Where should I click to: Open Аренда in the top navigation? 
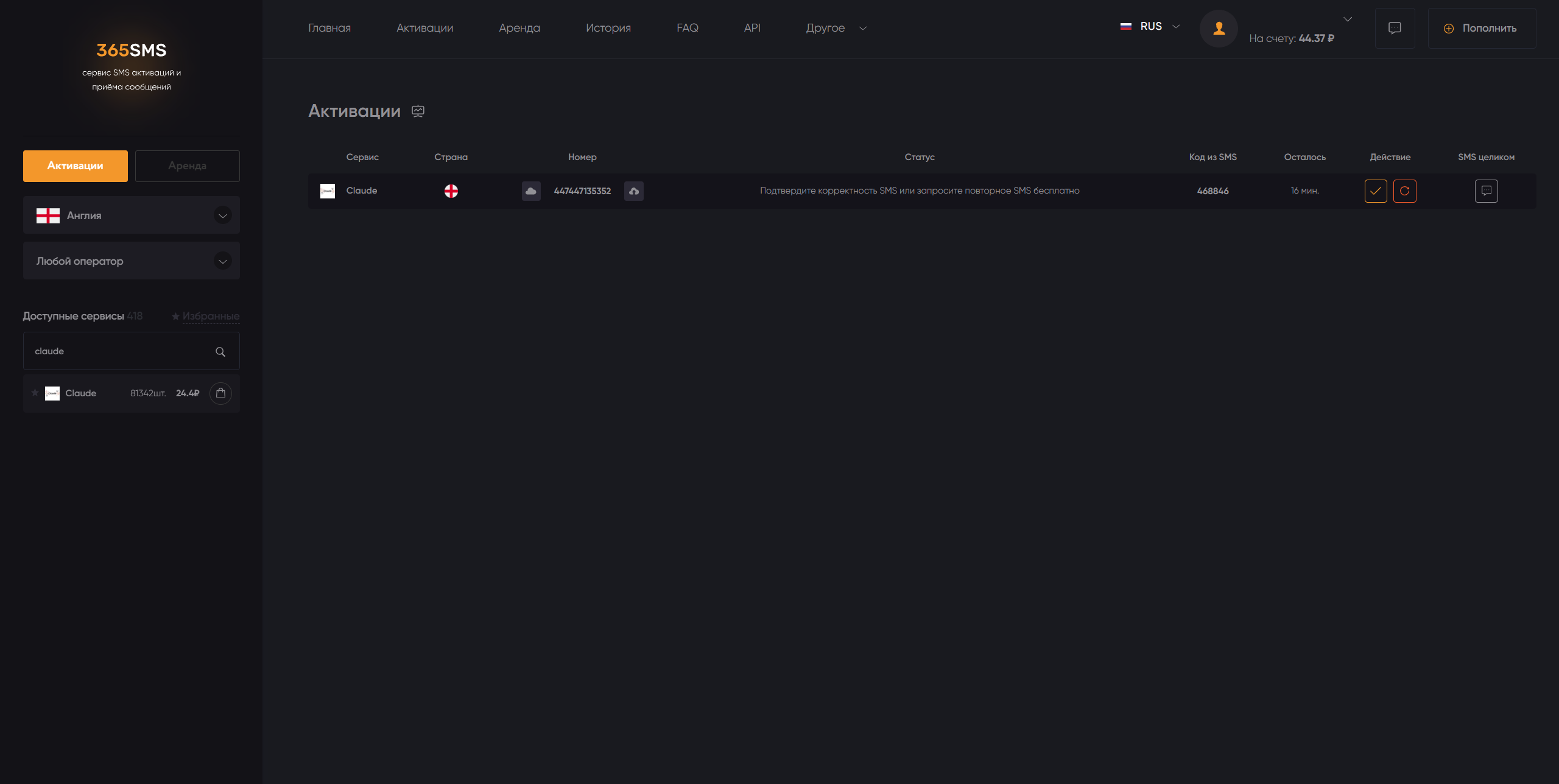click(x=519, y=28)
